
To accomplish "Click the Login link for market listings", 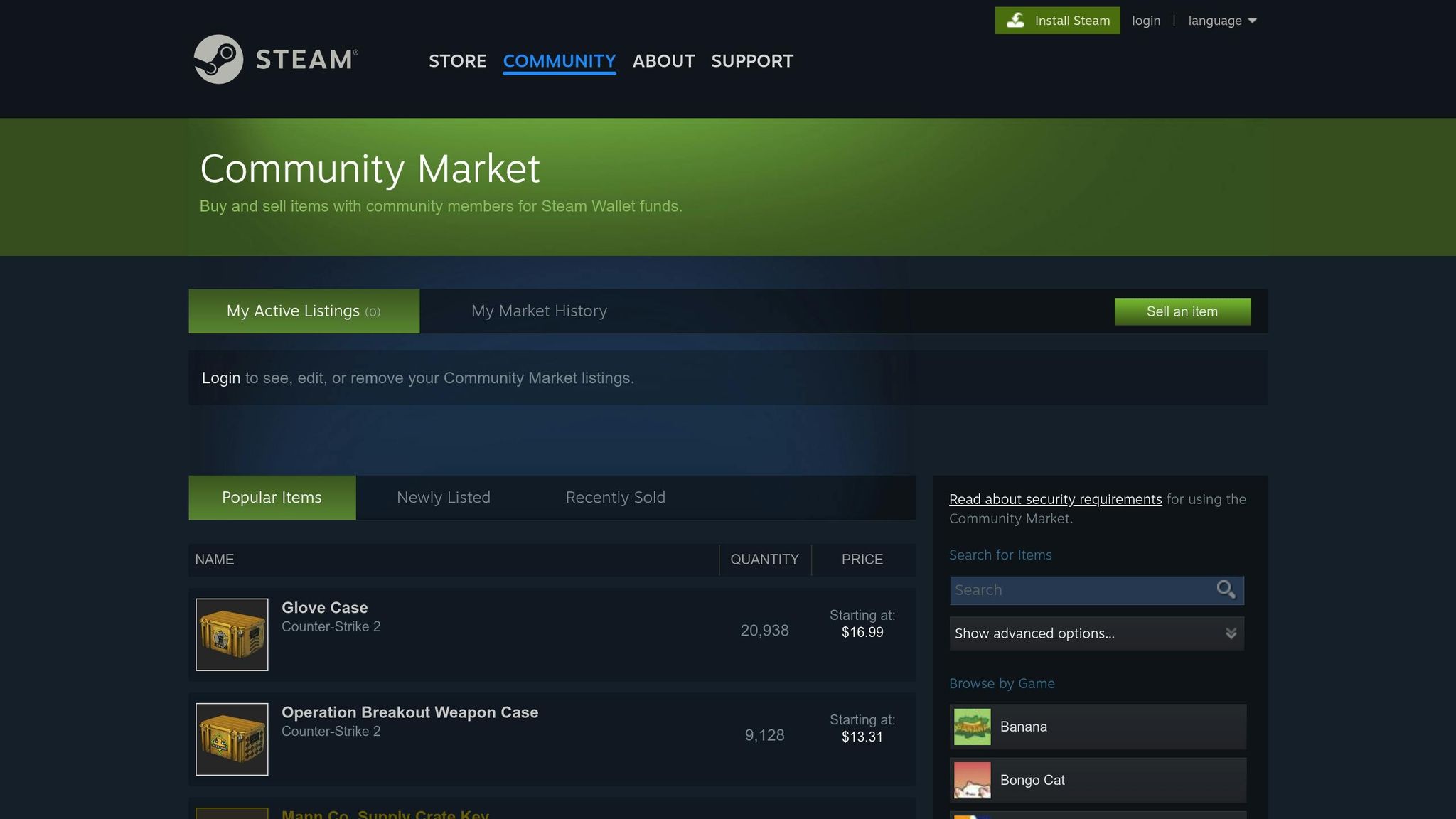I will (220, 378).
